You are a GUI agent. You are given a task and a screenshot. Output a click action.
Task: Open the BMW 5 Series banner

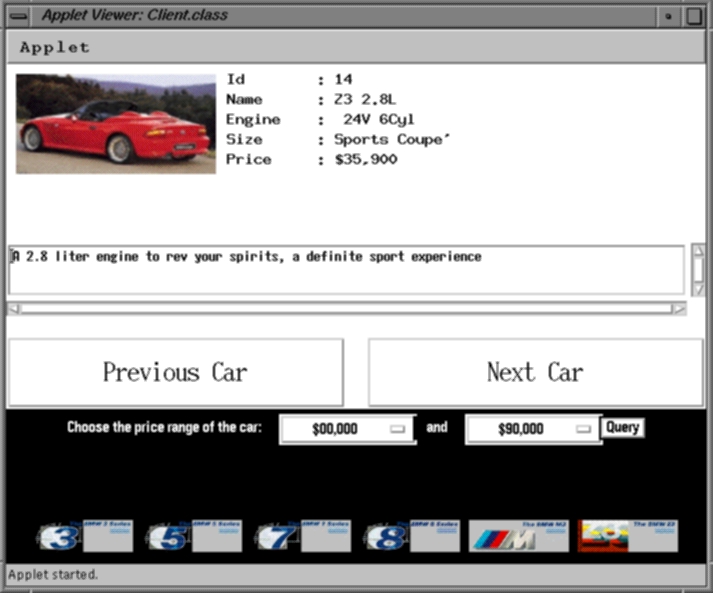[195, 536]
